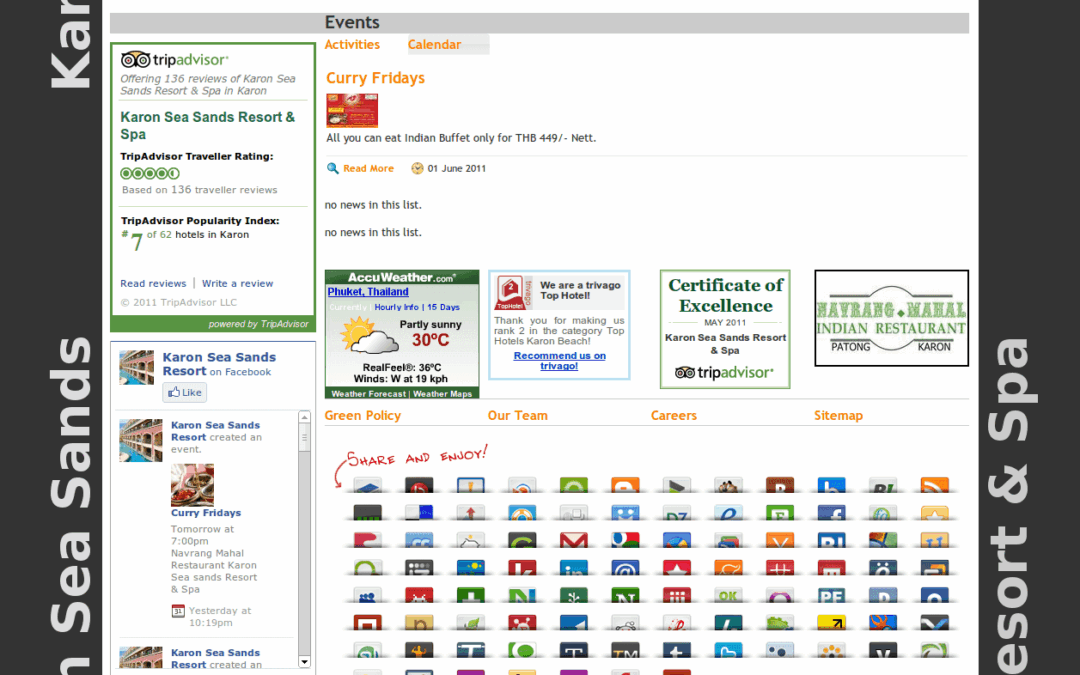Click the green Technorati bubble icon
Image resolution: width=1080 pixels, height=675 pixels.
click(522, 650)
